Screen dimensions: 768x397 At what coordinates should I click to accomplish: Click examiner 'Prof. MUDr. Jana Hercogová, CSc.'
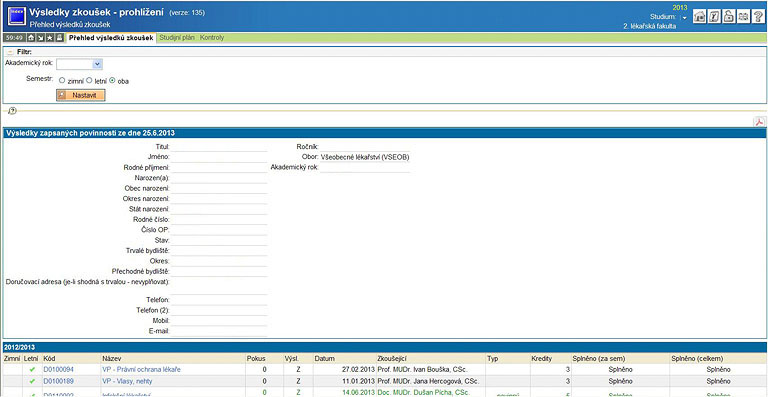428,381
